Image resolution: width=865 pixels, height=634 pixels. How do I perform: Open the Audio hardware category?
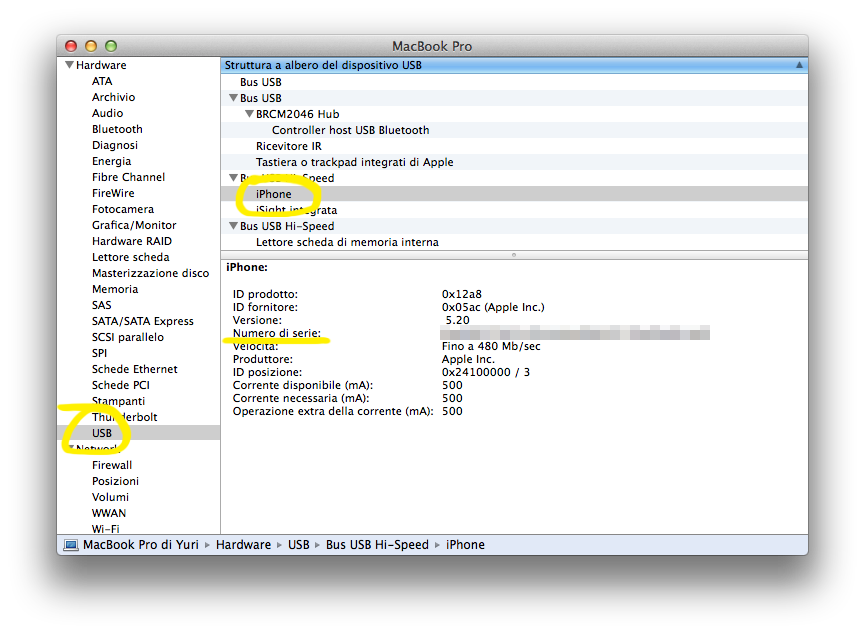tap(108, 113)
